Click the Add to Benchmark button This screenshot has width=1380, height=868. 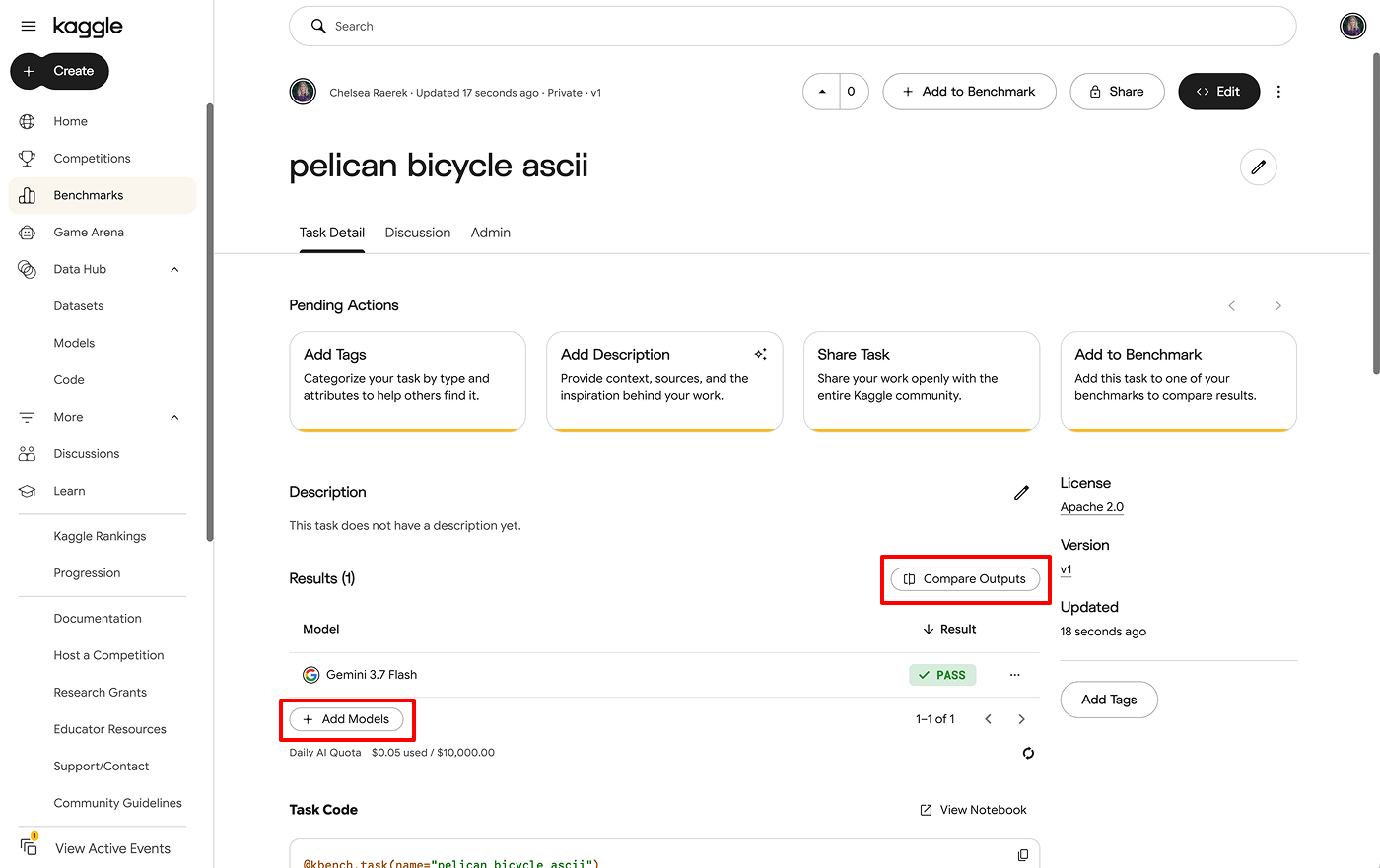(x=969, y=92)
